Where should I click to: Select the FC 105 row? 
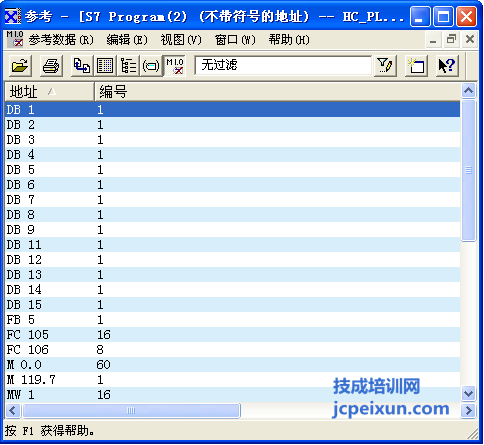[233, 335]
